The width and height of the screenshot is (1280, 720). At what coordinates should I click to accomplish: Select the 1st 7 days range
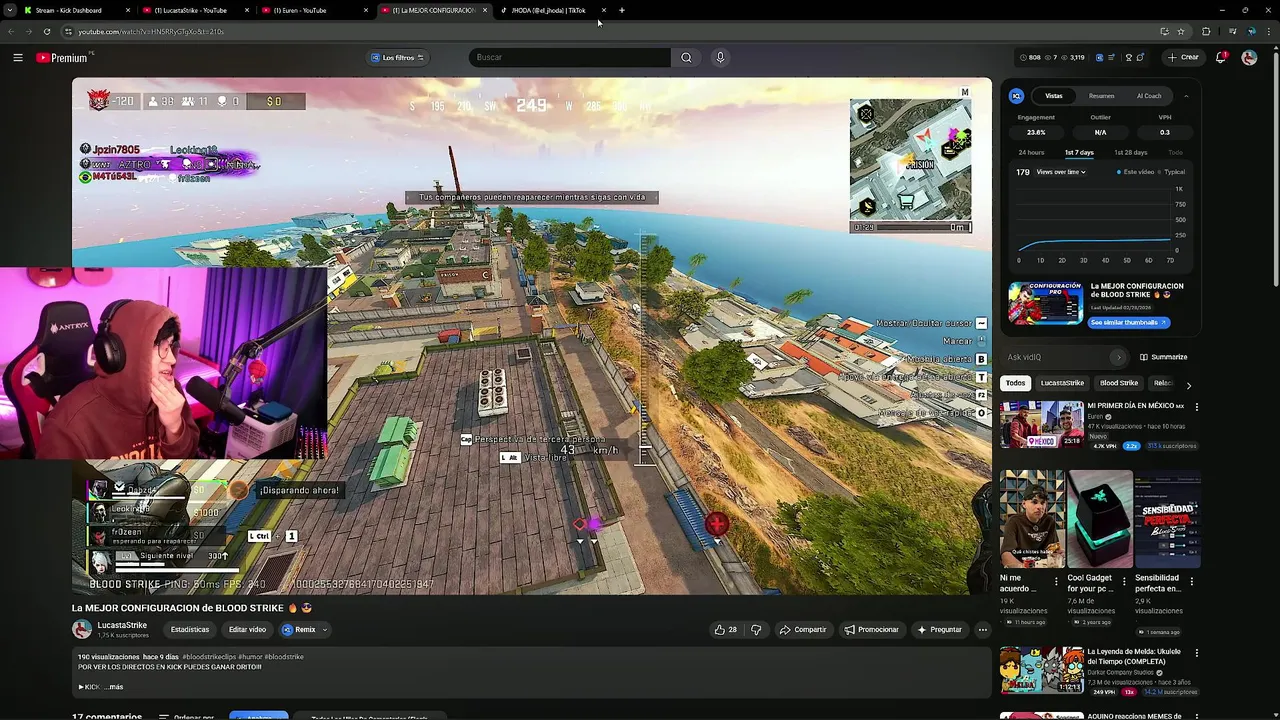coord(1079,152)
